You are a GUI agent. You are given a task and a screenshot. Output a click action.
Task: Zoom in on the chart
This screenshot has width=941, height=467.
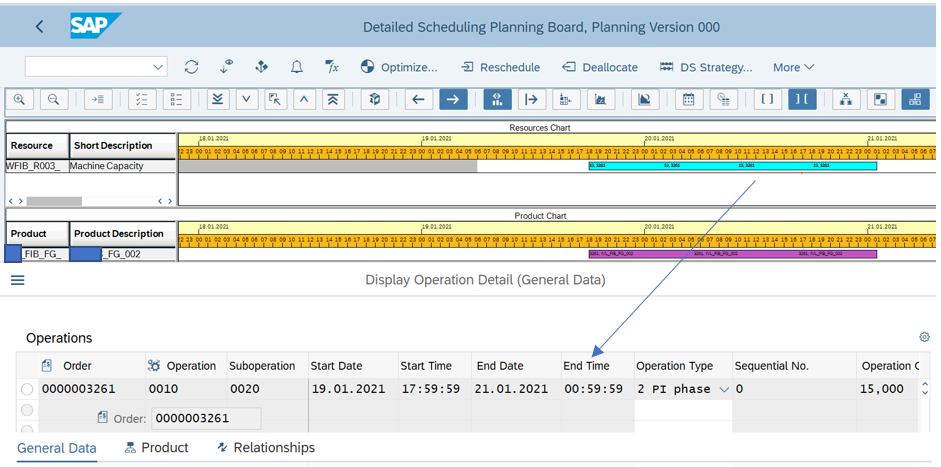coord(19,100)
